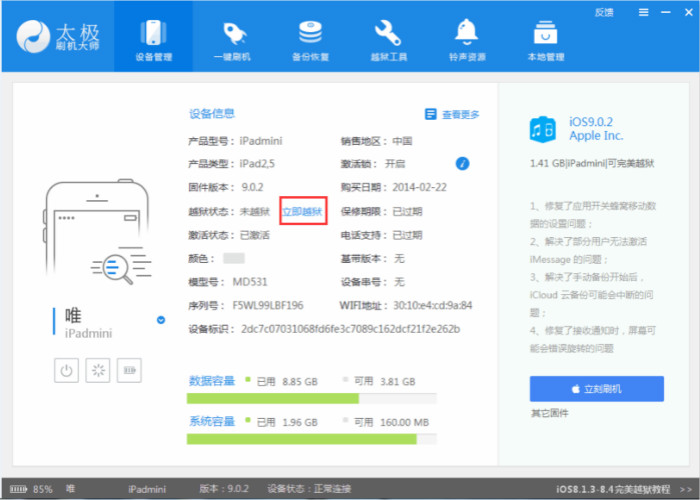Click serial number F5WL99LBF196
Screen dimensions: 700x500
click(x=268, y=305)
